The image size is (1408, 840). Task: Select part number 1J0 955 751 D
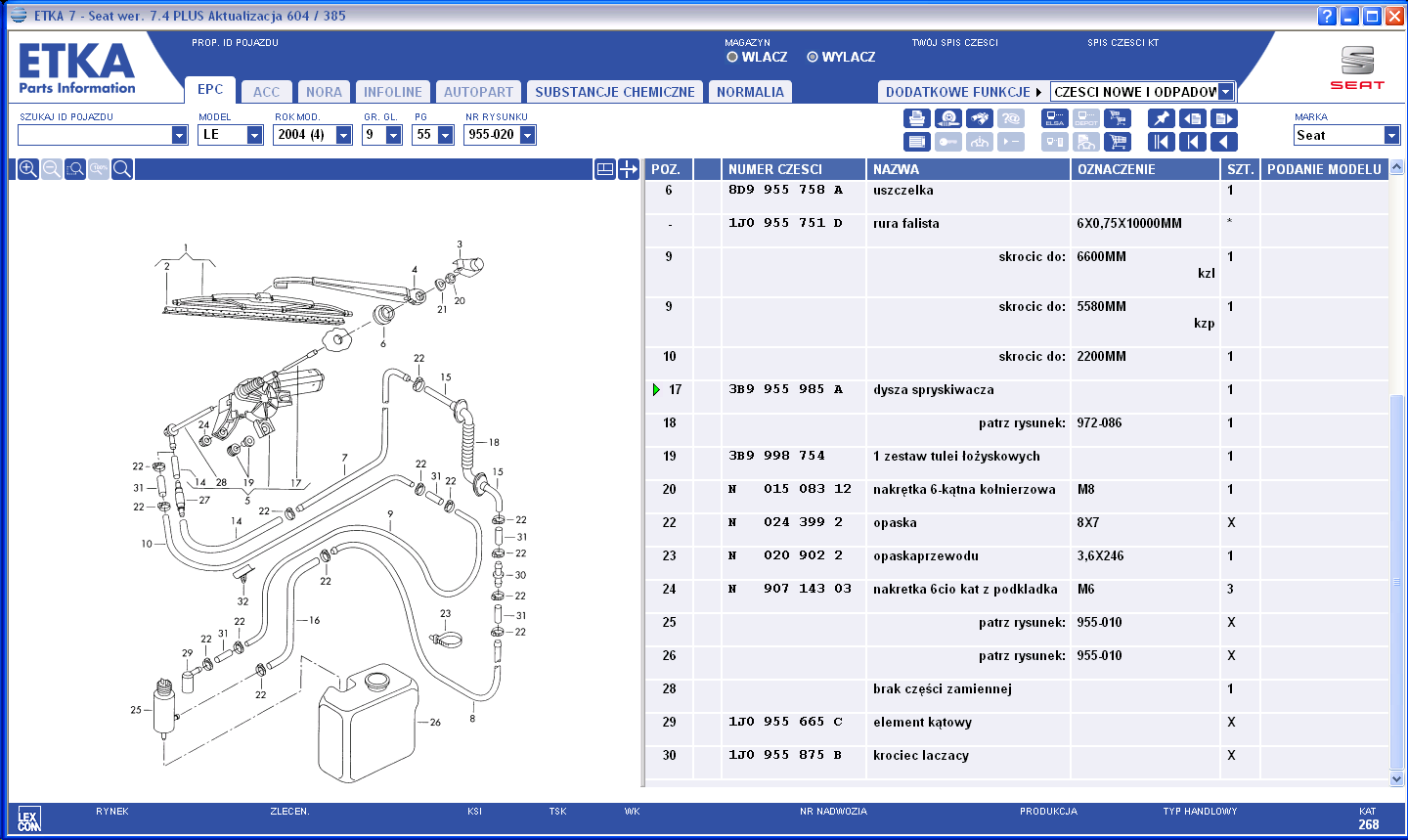click(x=785, y=224)
